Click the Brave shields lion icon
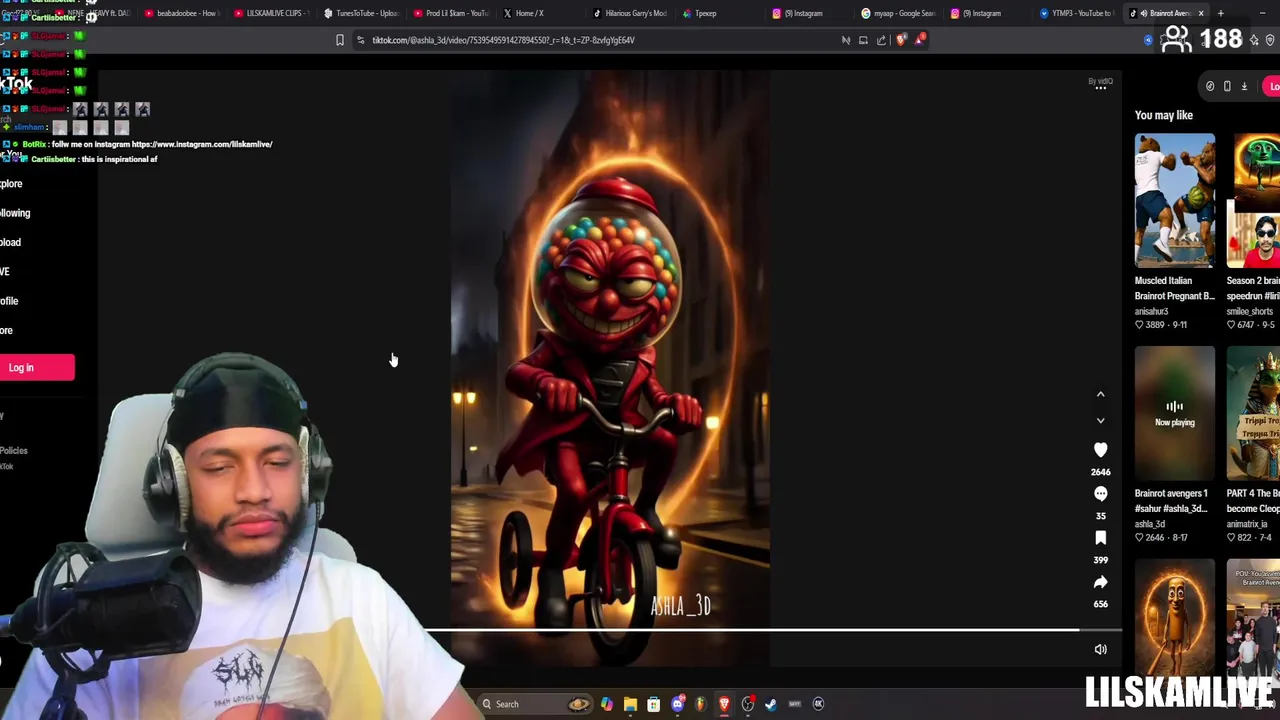The width and height of the screenshot is (1280, 720). [901, 40]
